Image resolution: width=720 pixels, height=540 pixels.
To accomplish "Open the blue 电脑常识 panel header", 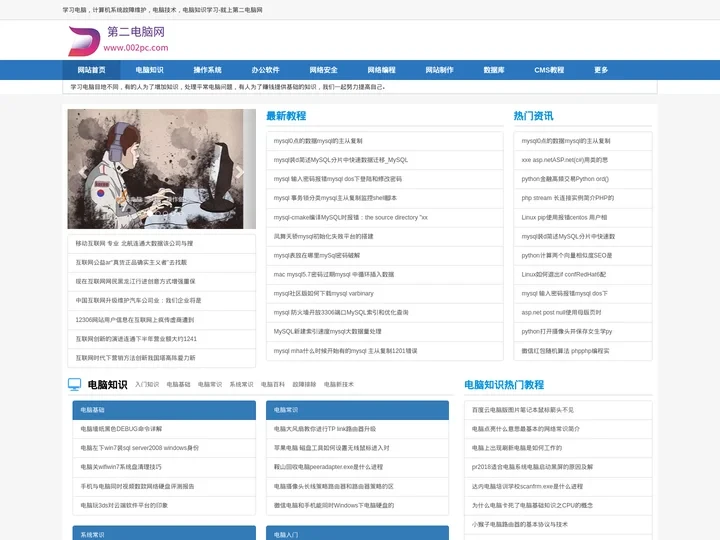I will [x=357, y=410].
